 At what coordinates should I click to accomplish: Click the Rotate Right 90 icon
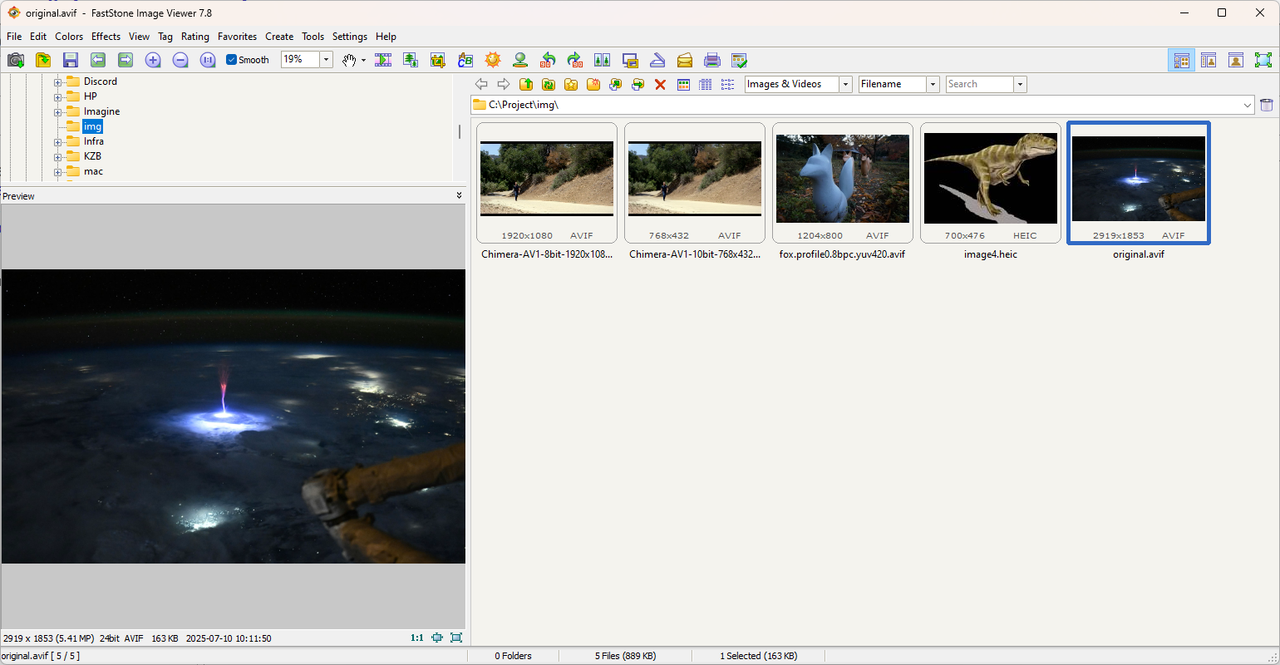click(575, 60)
